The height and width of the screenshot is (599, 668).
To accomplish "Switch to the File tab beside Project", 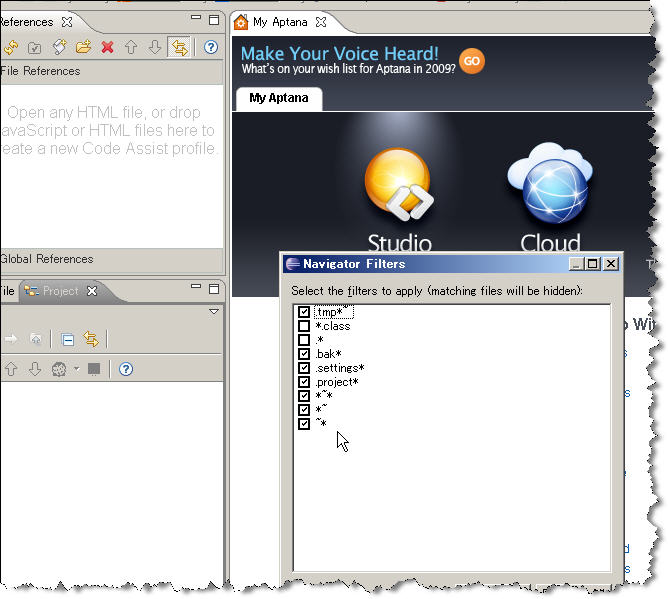I will click(x=8, y=291).
